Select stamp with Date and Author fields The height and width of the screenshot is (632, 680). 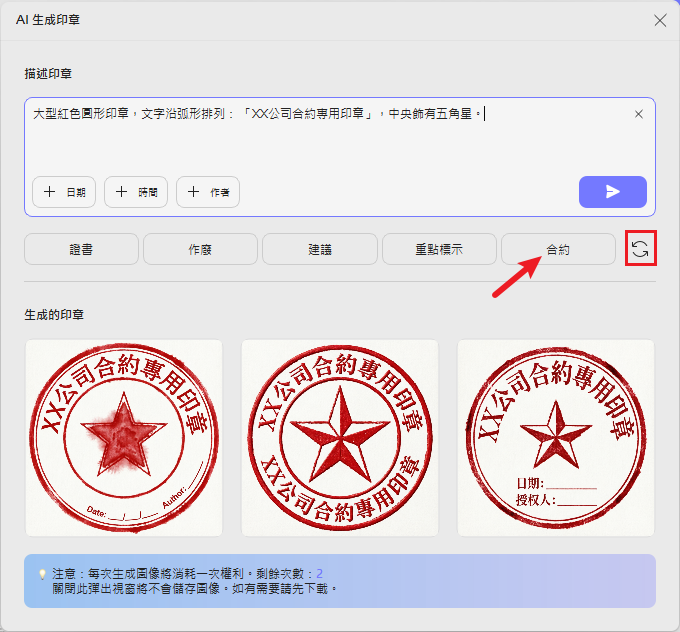pyautogui.click(x=124, y=438)
